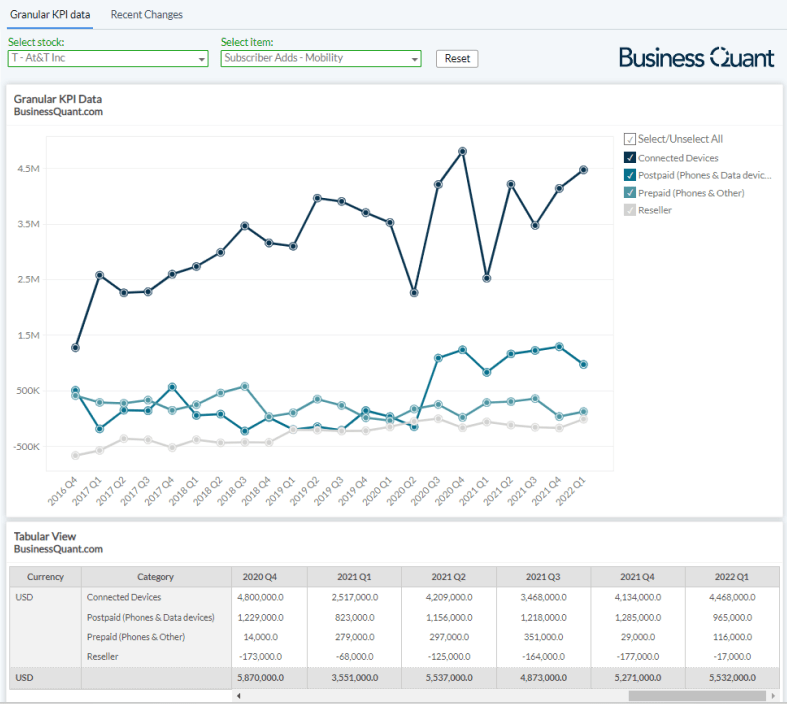Click the 351,000.0 cell

[x=544, y=637]
